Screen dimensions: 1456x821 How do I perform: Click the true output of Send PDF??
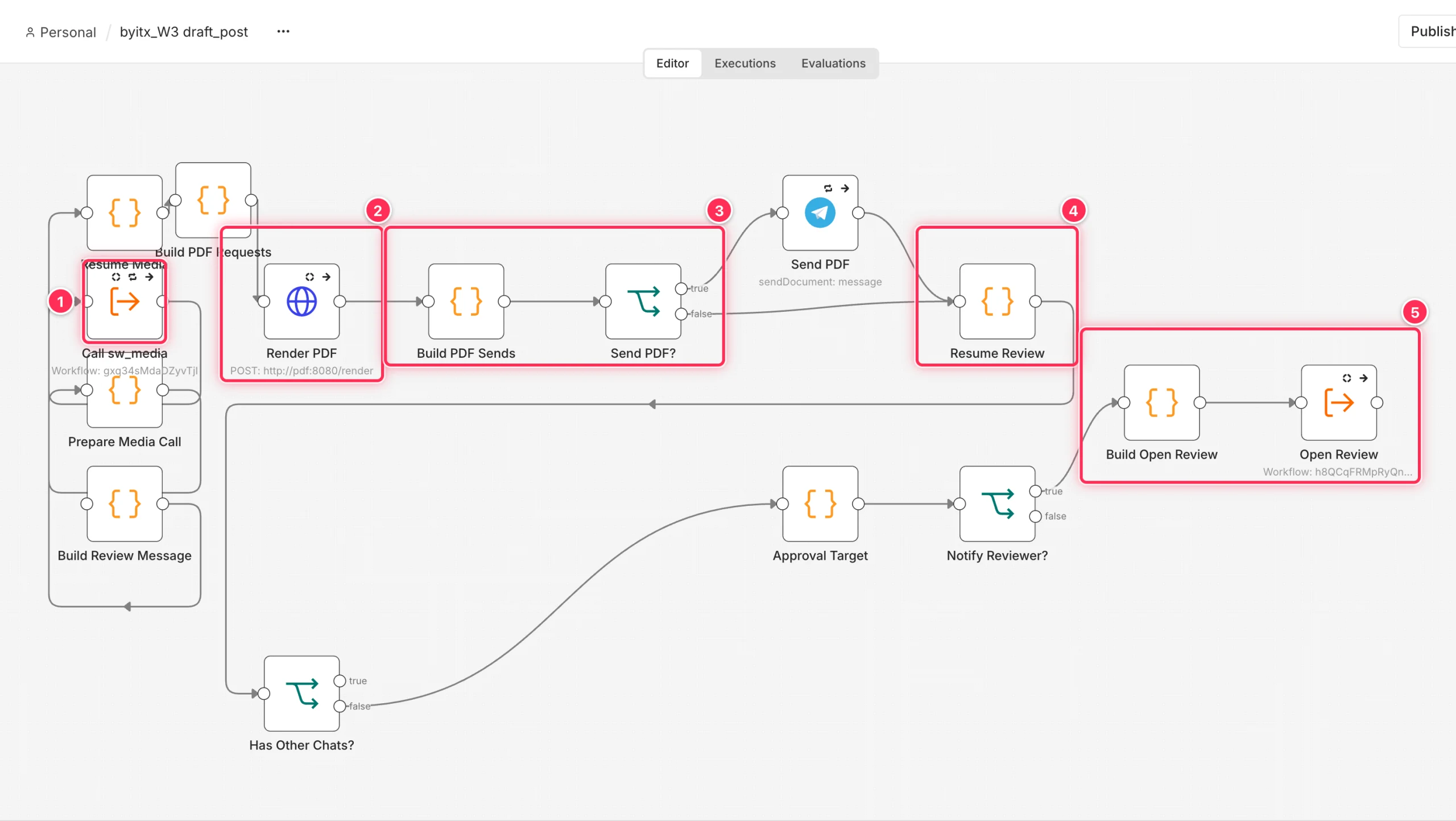[x=681, y=288]
